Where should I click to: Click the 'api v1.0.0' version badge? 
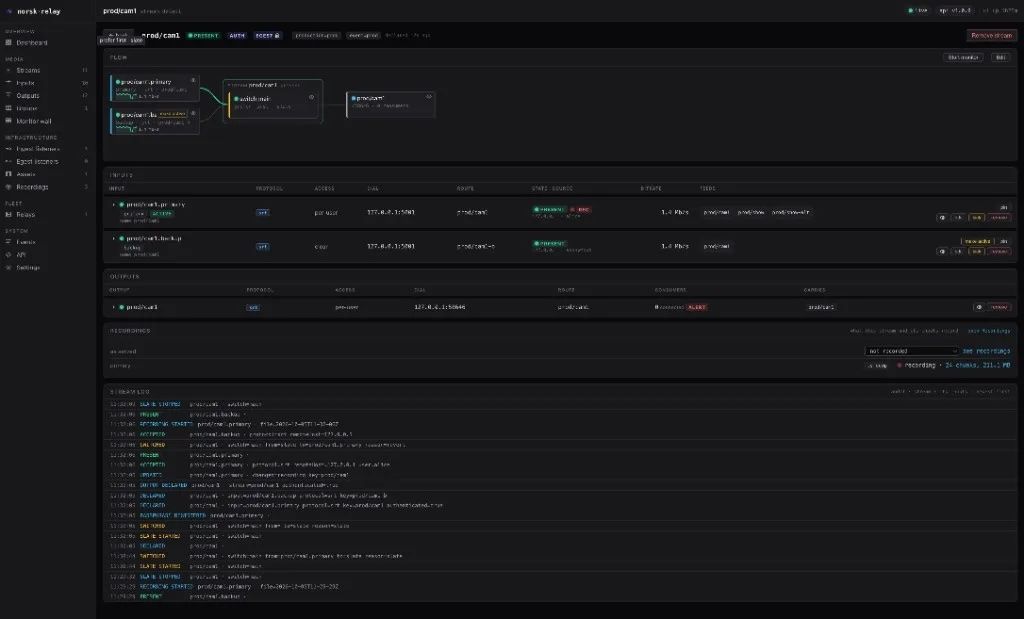pos(955,10)
